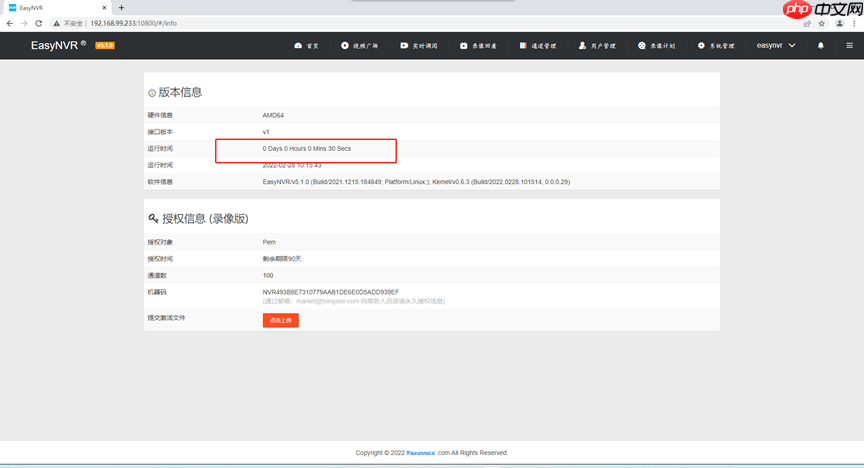Open the 系统管理 system management menu

point(716,46)
